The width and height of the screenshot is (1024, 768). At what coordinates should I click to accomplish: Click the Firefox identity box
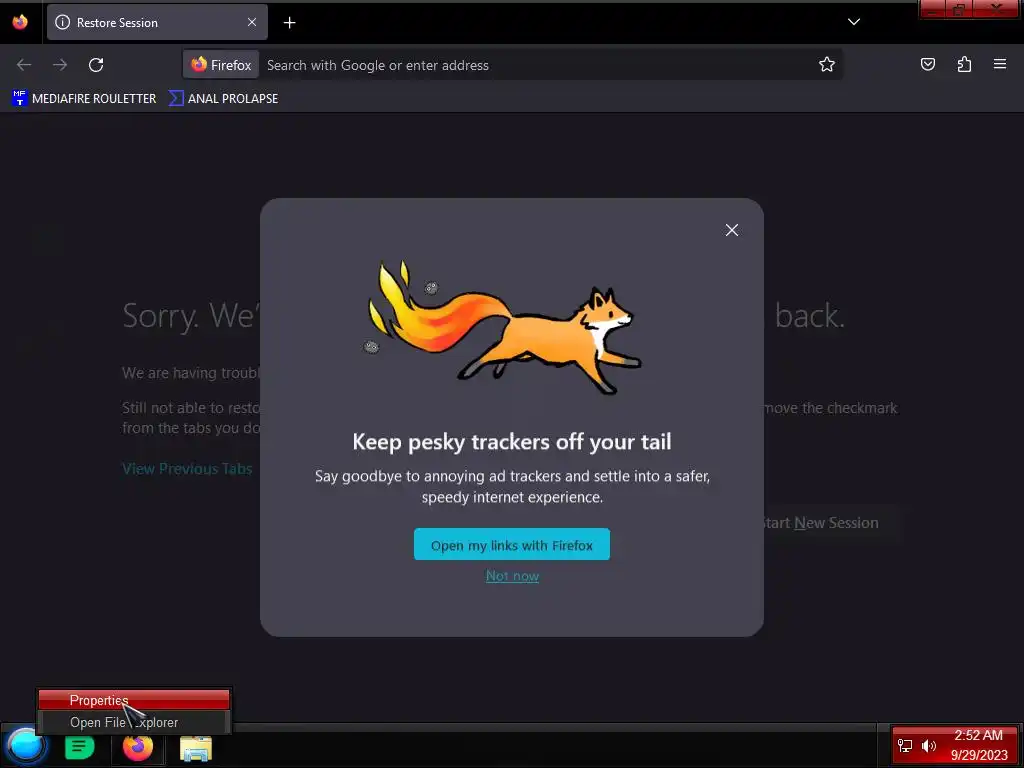coord(221,65)
